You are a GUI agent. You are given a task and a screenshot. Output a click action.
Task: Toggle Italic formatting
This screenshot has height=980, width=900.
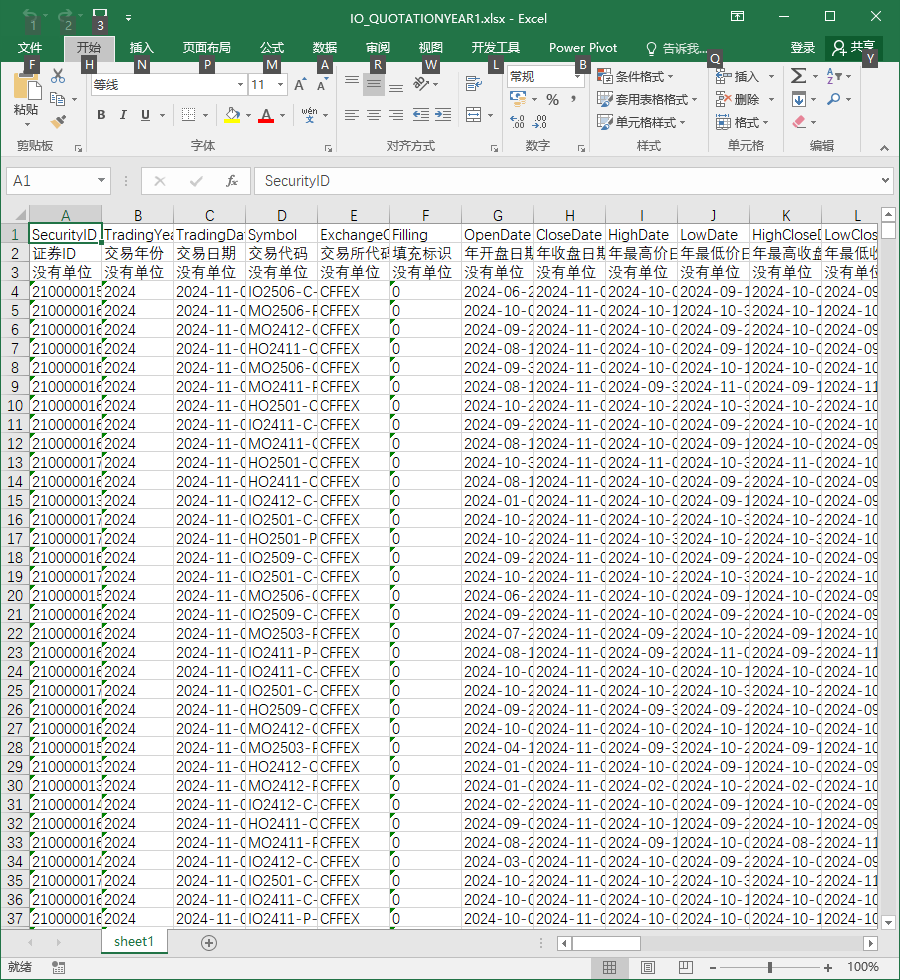point(123,115)
